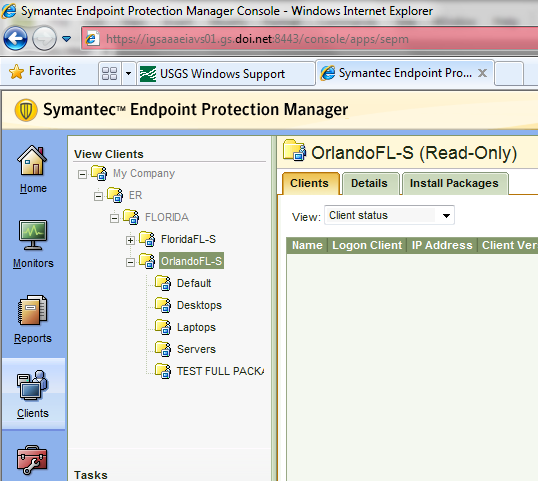Click the FloridaFL-S folder icon
538x481 pixels.
[x=147, y=239]
